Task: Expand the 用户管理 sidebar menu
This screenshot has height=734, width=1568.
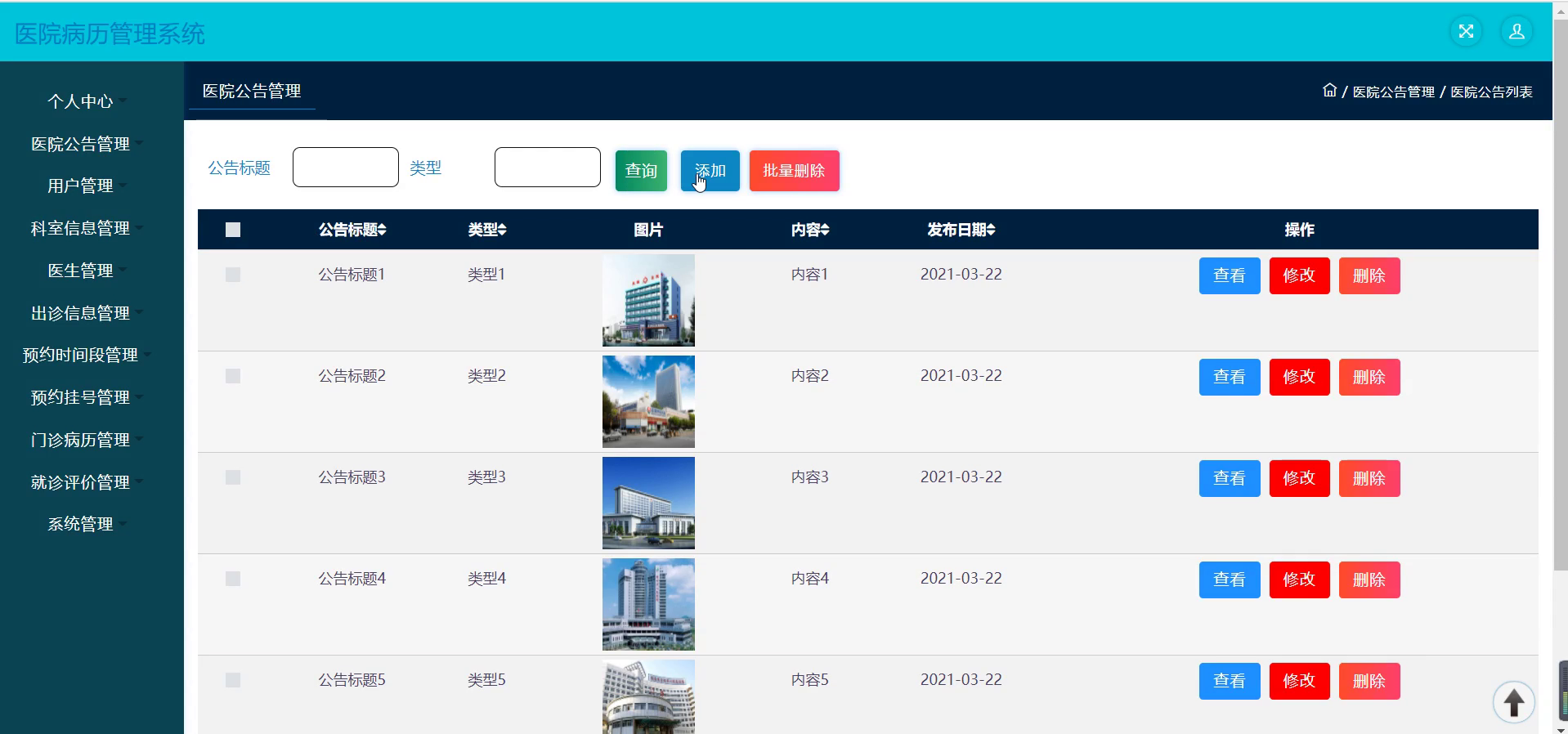Action: coord(86,186)
